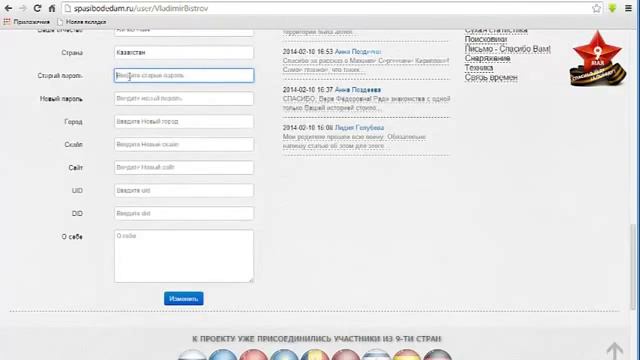The width and height of the screenshot is (640, 360).
Task: Open the commenter name link at 16:53
Action: tap(358, 52)
